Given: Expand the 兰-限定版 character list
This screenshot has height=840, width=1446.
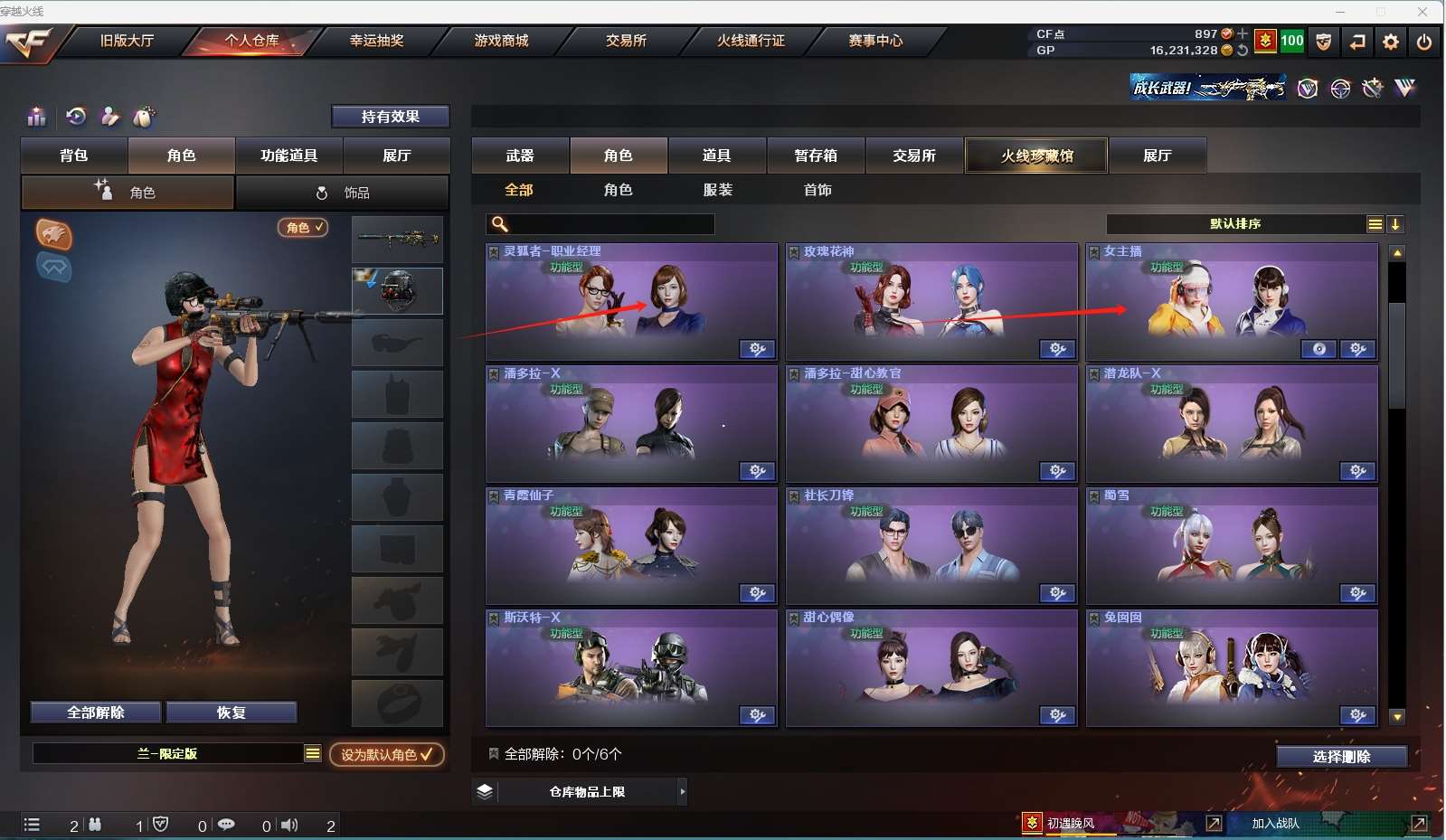Looking at the screenshot, I should [313, 753].
